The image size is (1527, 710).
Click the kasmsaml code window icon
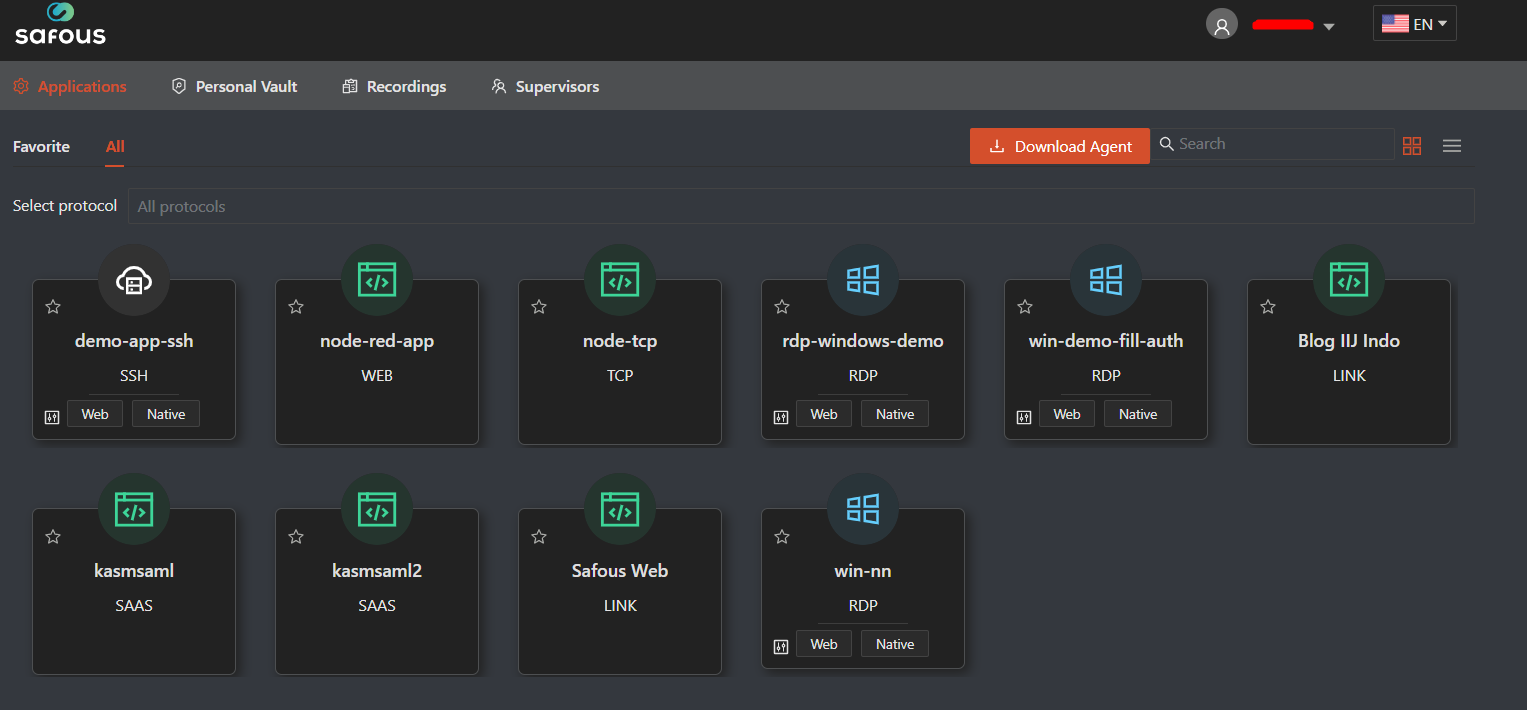(134, 510)
